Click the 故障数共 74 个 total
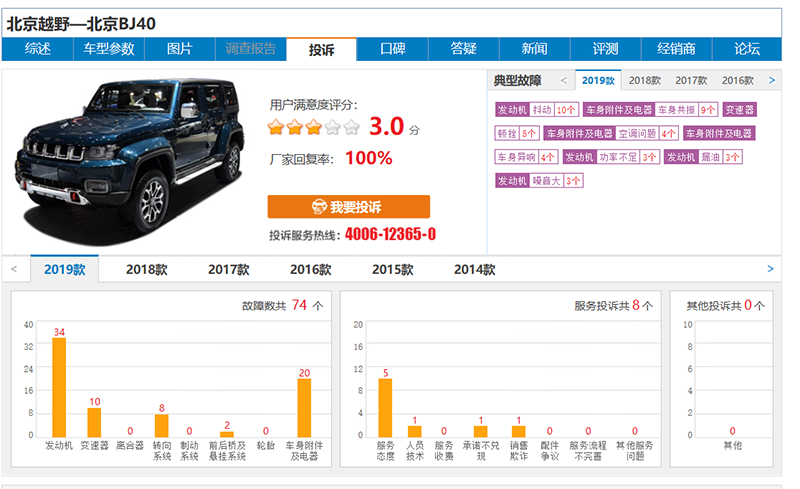This screenshot has width=800, height=489. [x=282, y=305]
